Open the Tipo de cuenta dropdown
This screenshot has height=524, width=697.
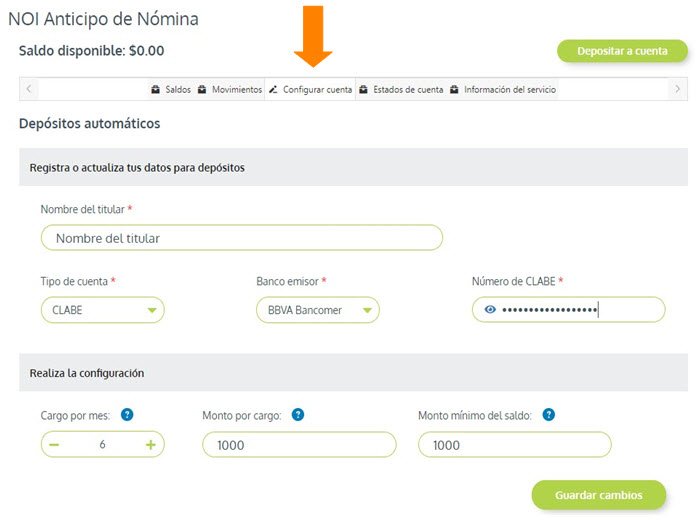103,310
